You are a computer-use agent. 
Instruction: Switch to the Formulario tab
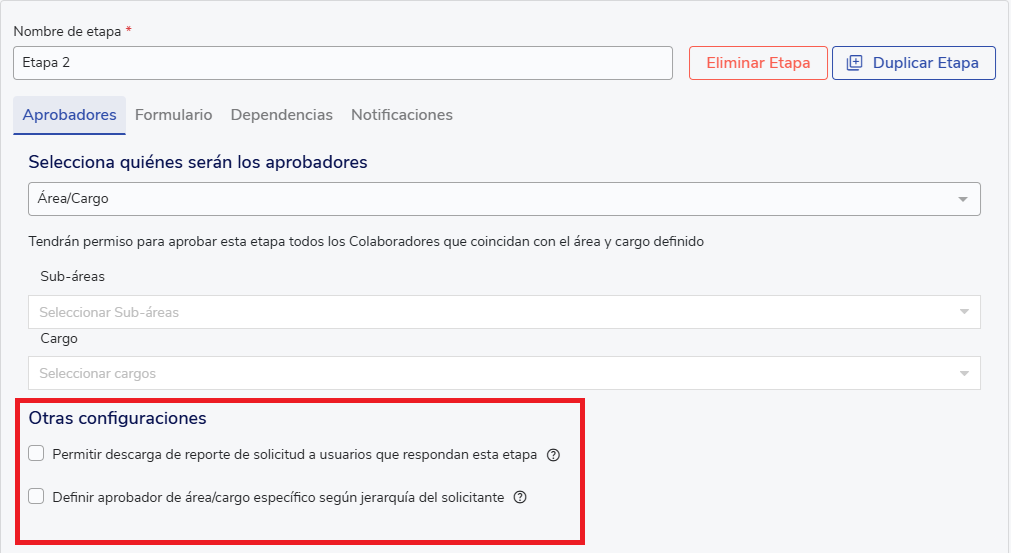(173, 115)
